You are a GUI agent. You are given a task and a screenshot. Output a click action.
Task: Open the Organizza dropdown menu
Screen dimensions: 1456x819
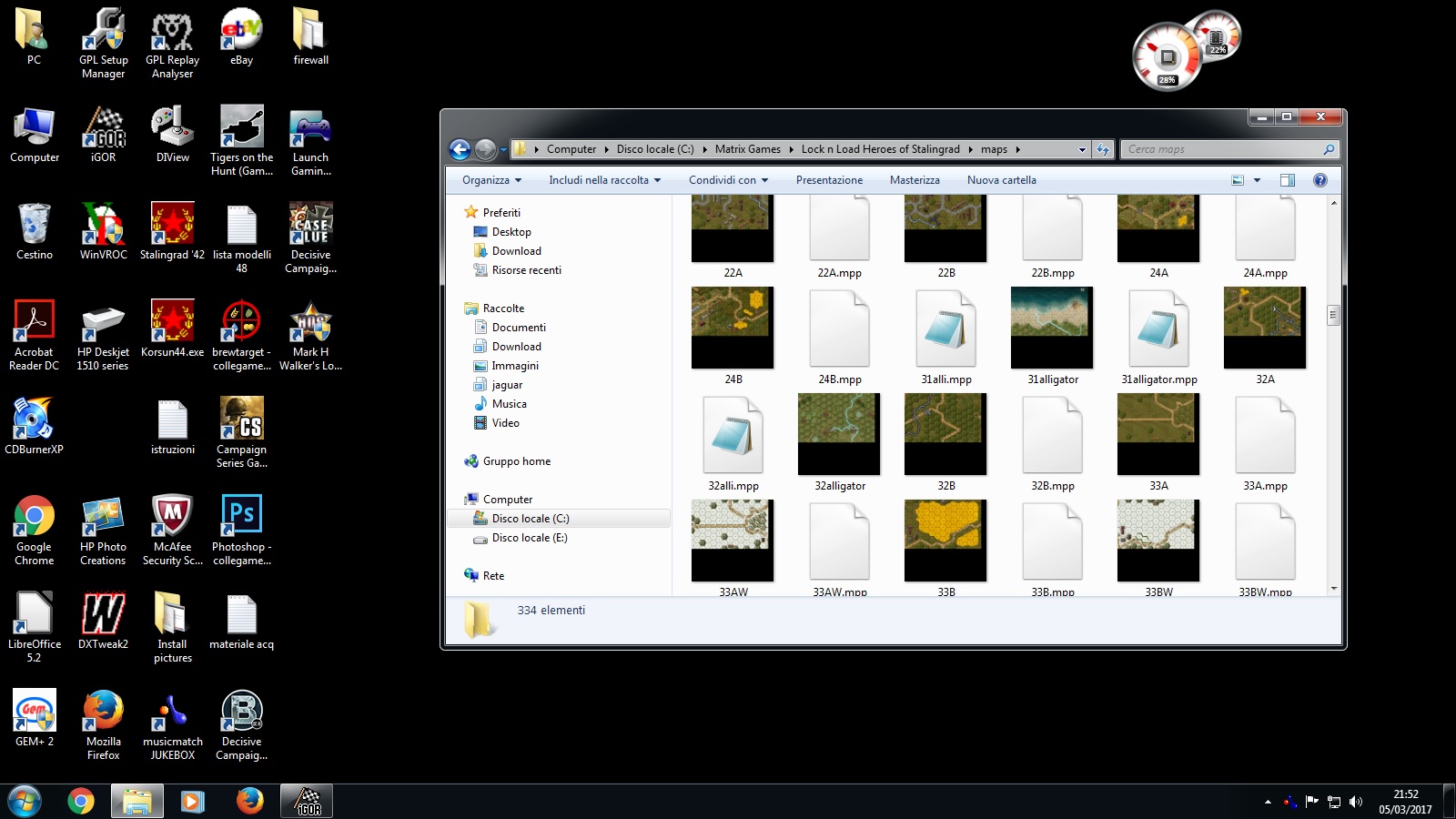[491, 180]
